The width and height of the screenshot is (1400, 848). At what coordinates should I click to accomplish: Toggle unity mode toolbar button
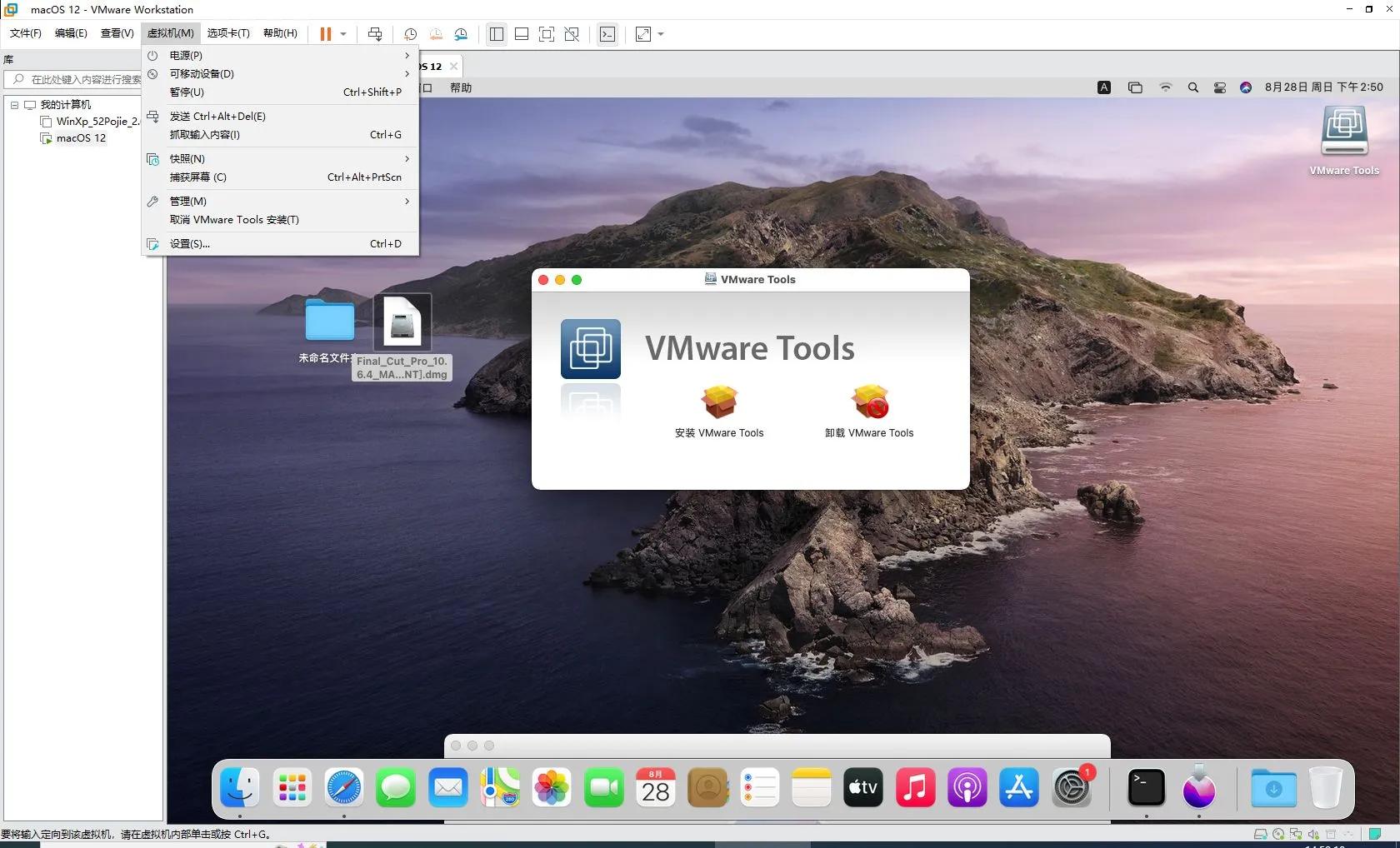[572, 34]
